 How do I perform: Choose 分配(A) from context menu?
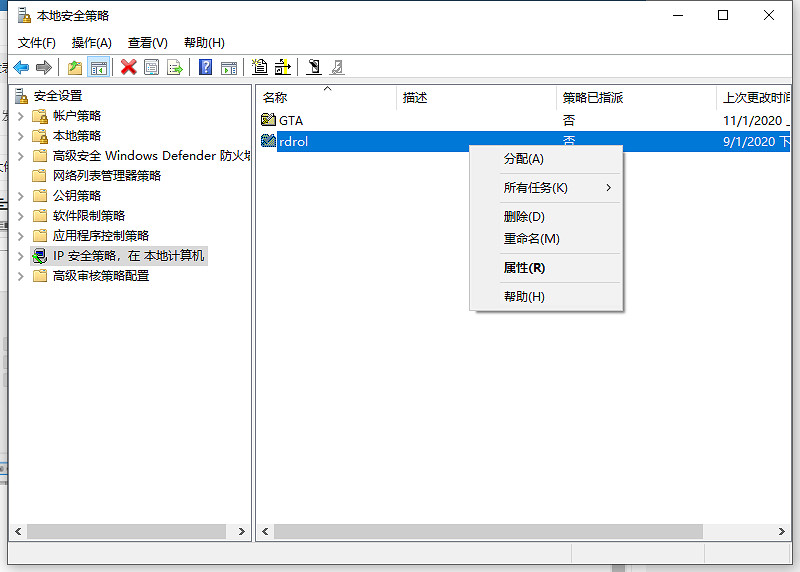pos(523,159)
